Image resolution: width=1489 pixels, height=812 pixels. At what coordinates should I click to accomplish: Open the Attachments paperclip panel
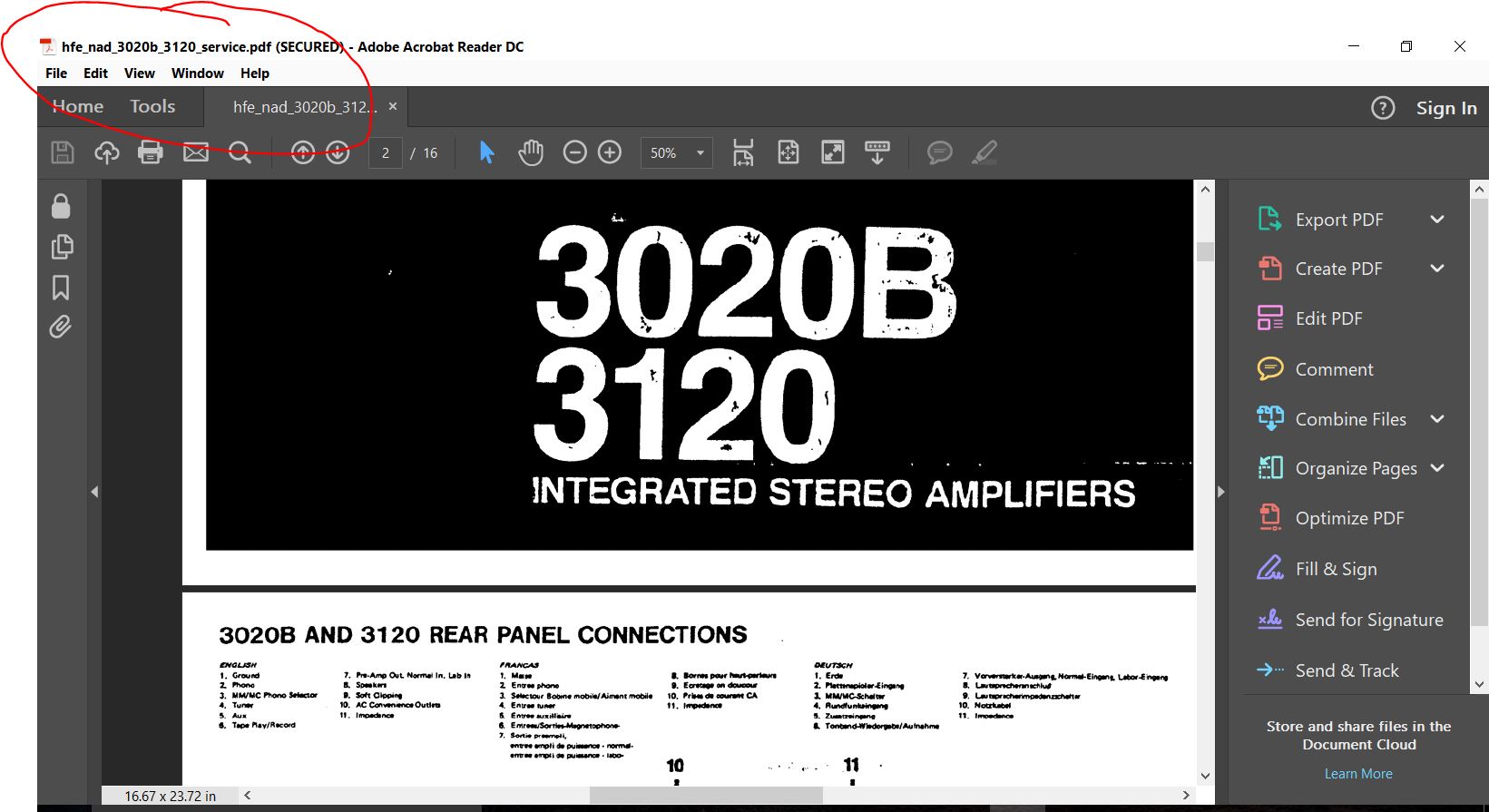pos(61,327)
